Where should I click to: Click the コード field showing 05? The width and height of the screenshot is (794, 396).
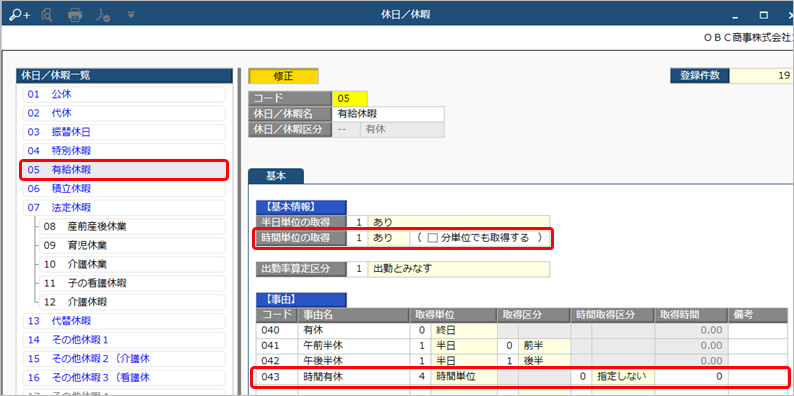350,98
